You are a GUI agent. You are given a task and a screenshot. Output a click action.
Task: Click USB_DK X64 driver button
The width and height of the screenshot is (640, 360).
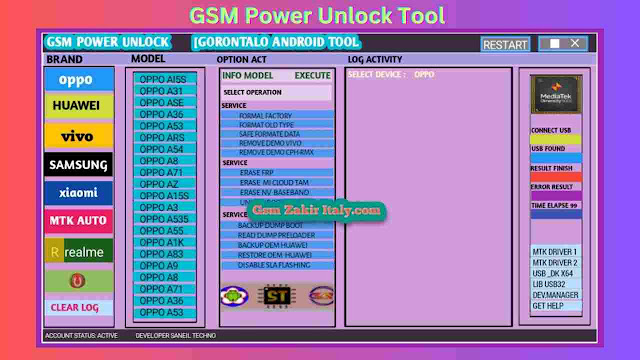(556, 273)
